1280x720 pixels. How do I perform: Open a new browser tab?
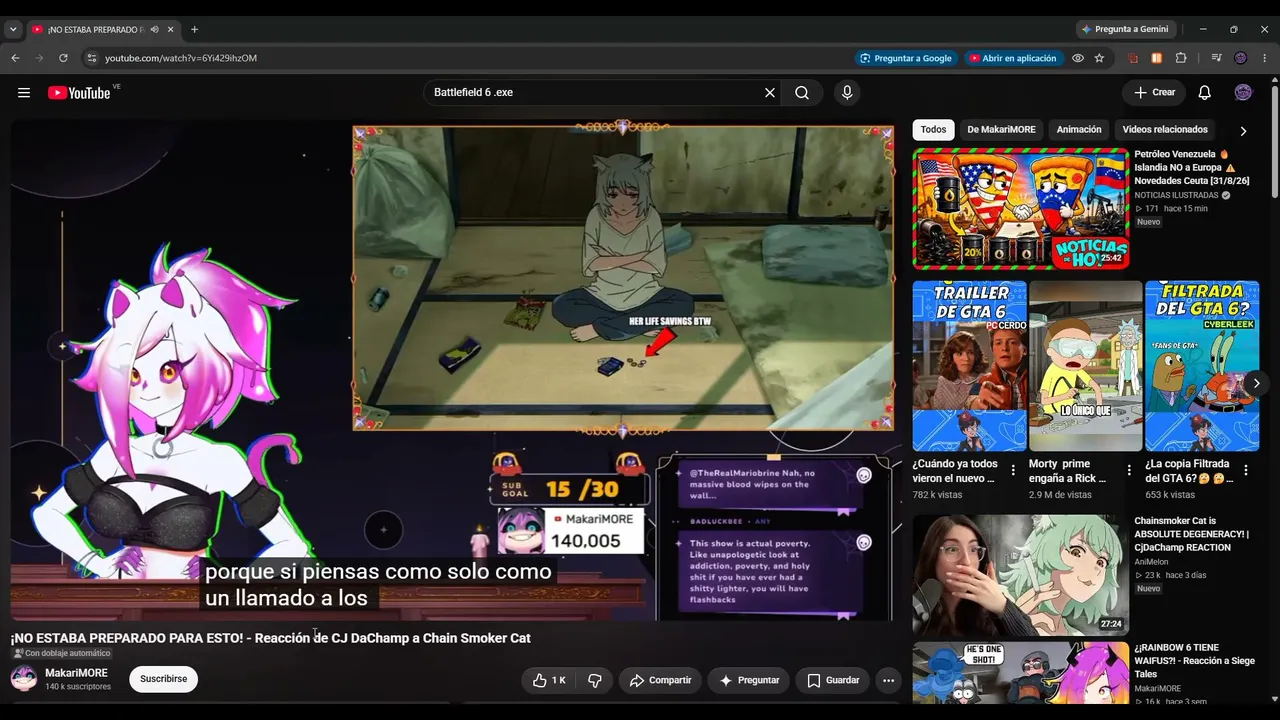pyautogui.click(x=194, y=30)
